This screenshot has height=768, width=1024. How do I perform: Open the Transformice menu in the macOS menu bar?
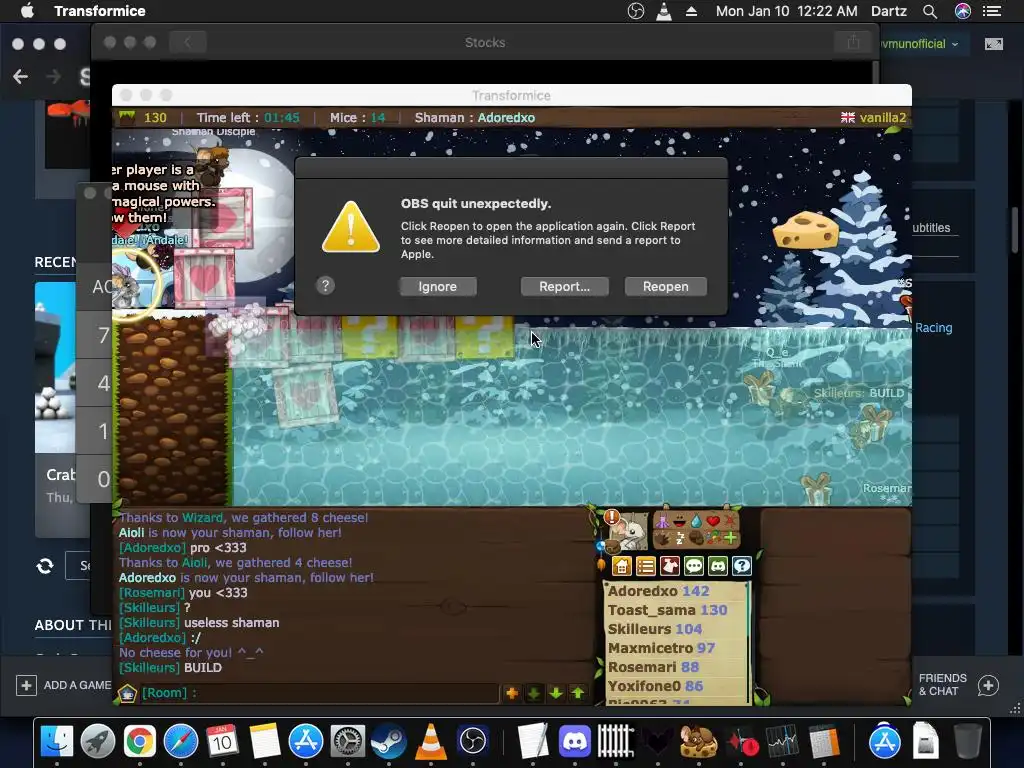(x=100, y=11)
